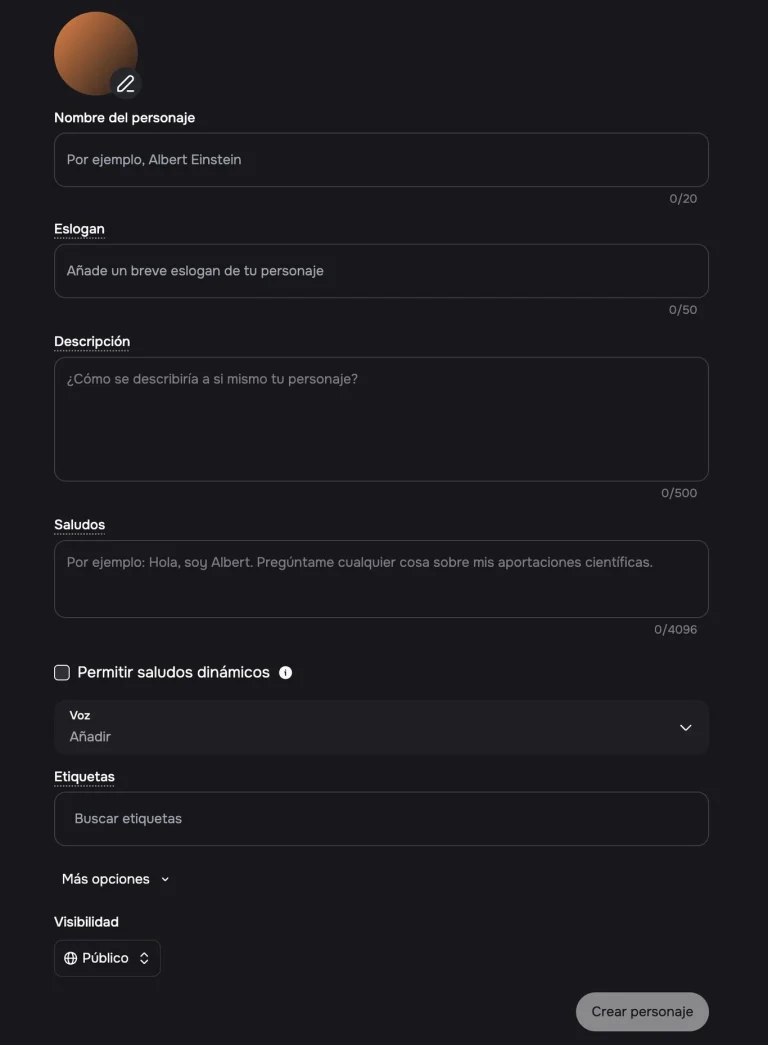Click the Eslogan input field
768x1045 pixels.
click(381, 271)
